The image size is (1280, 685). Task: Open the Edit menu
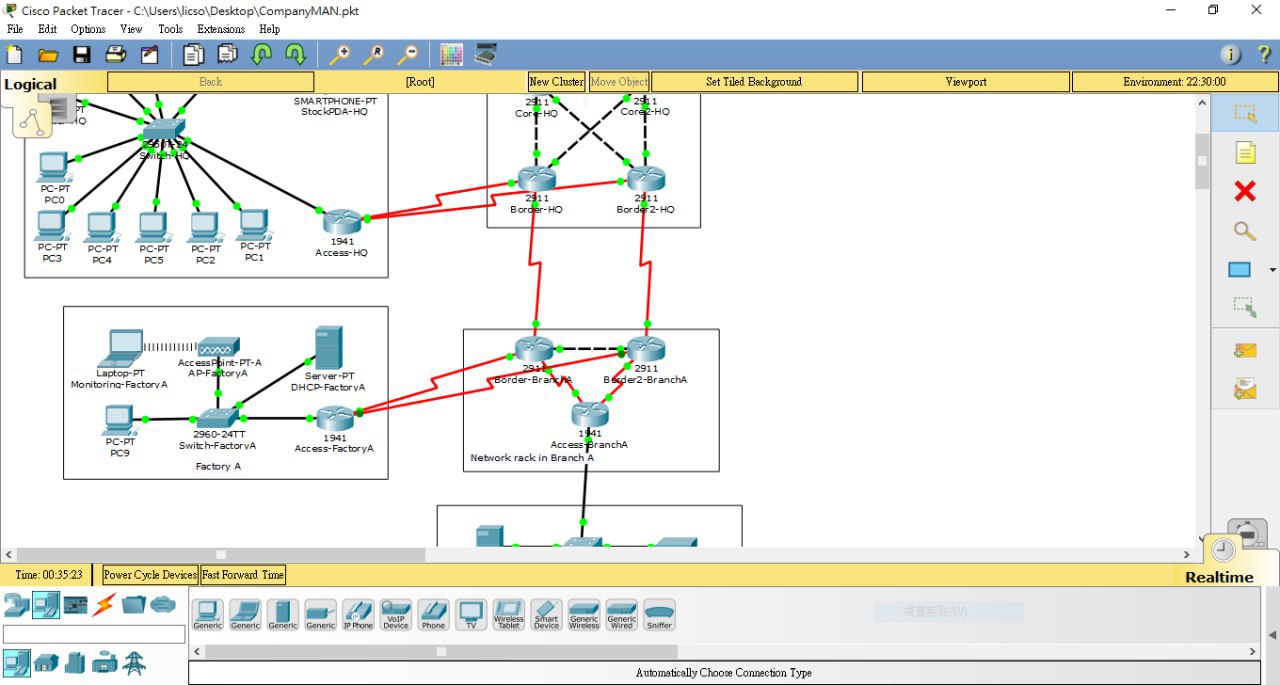coord(47,29)
